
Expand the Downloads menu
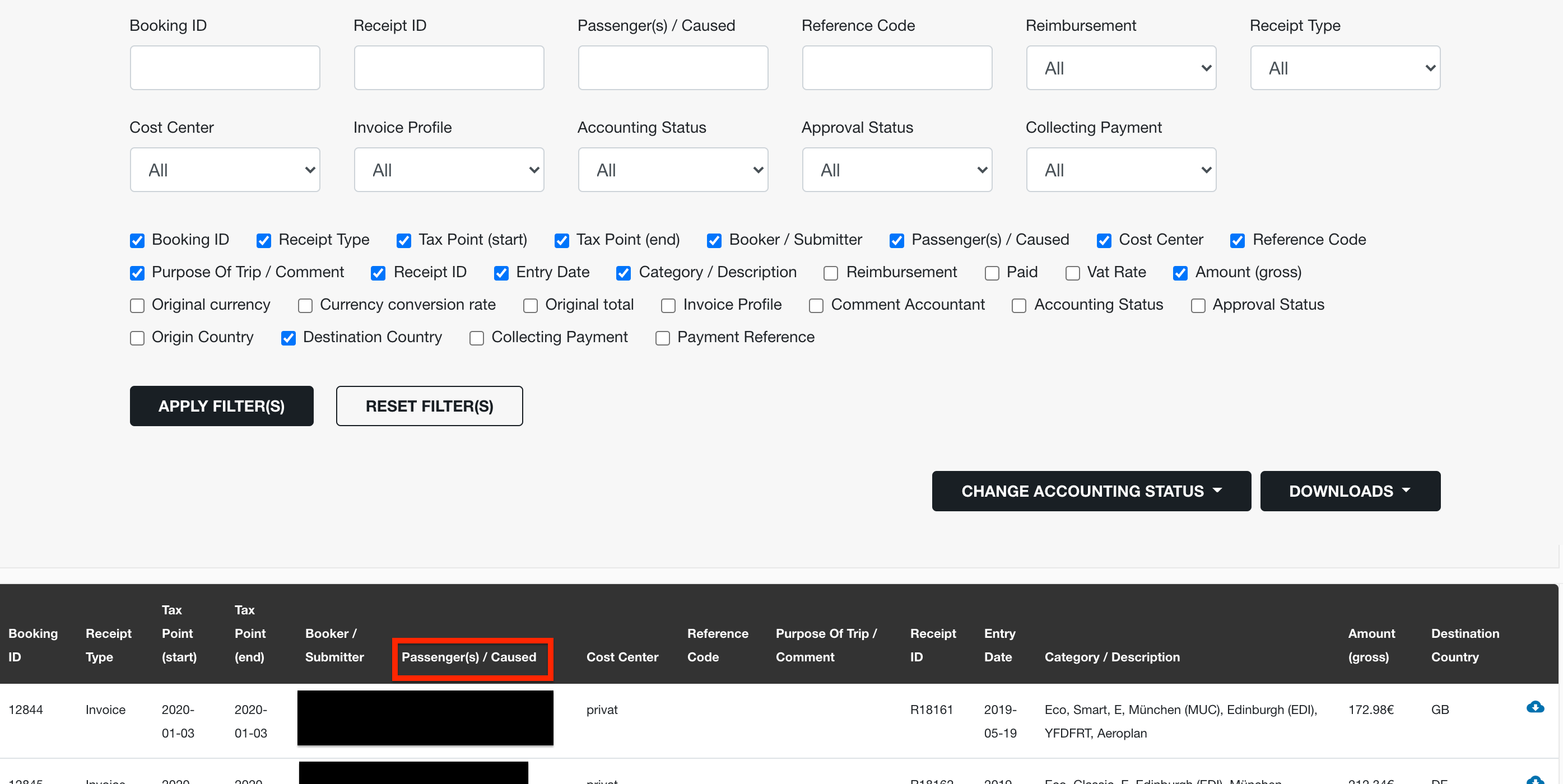(x=1350, y=491)
